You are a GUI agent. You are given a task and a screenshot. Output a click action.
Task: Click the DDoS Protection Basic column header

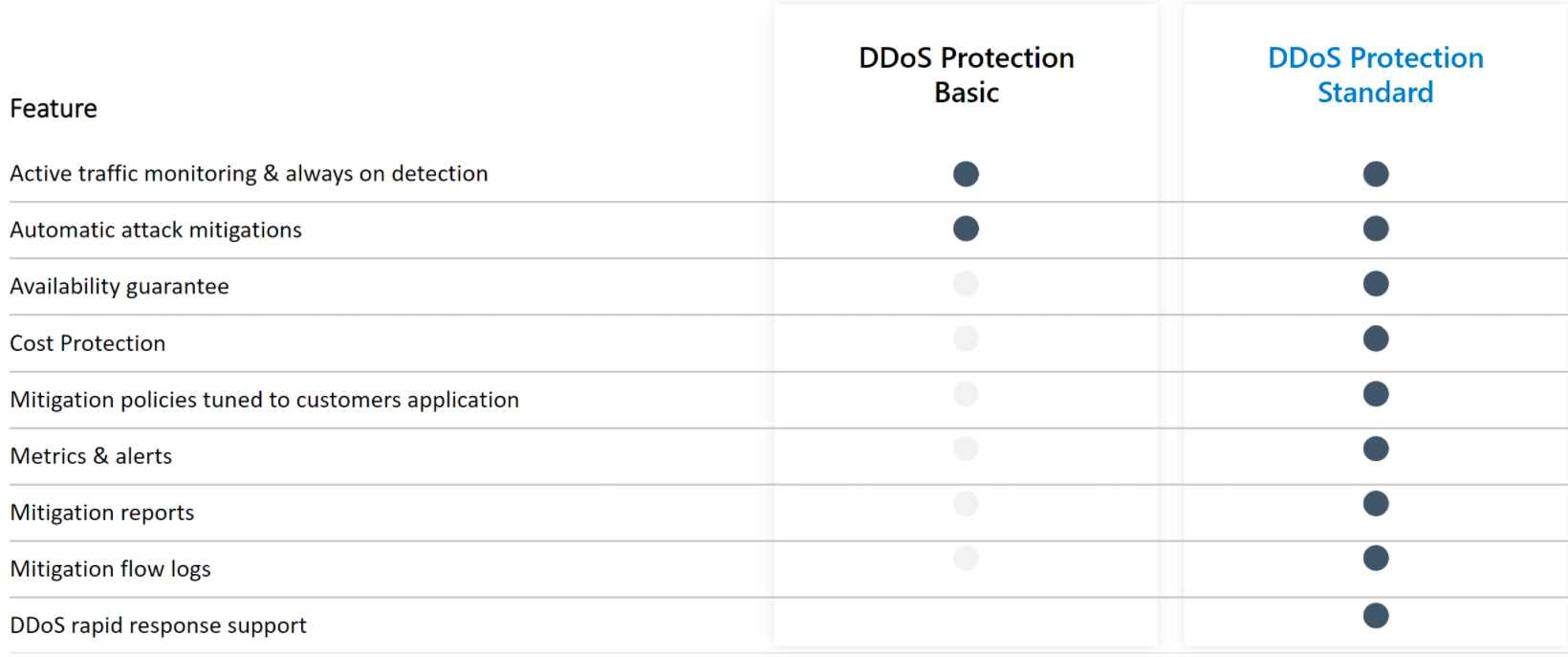click(x=966, y=75)
